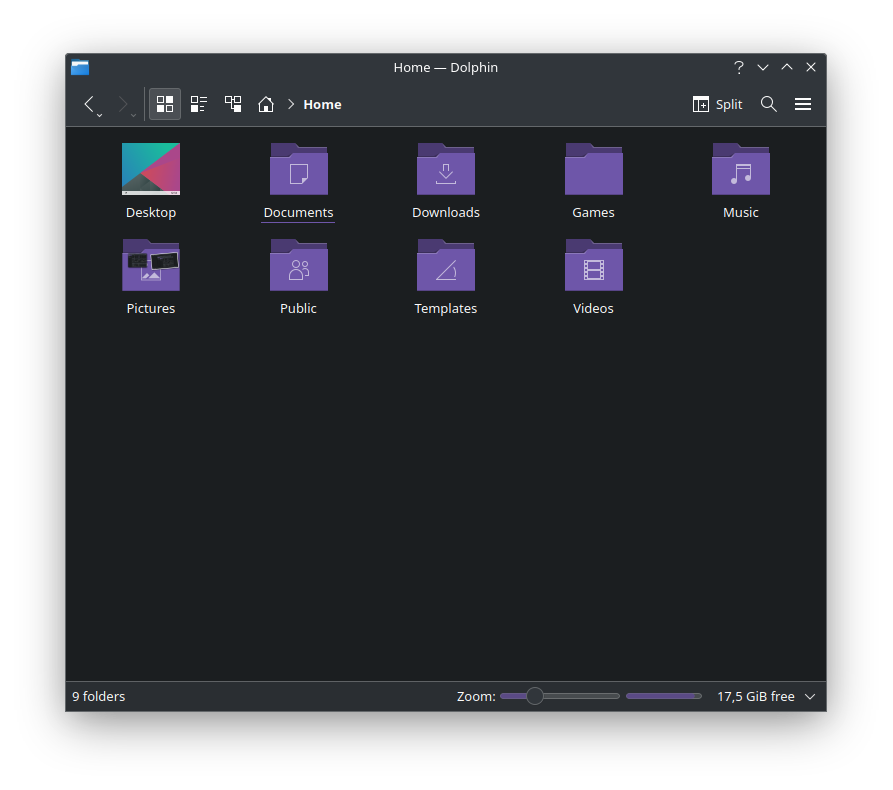Switch to Icons view mode
The height and width of the screenshot is (790, 893).
(165, 104)
